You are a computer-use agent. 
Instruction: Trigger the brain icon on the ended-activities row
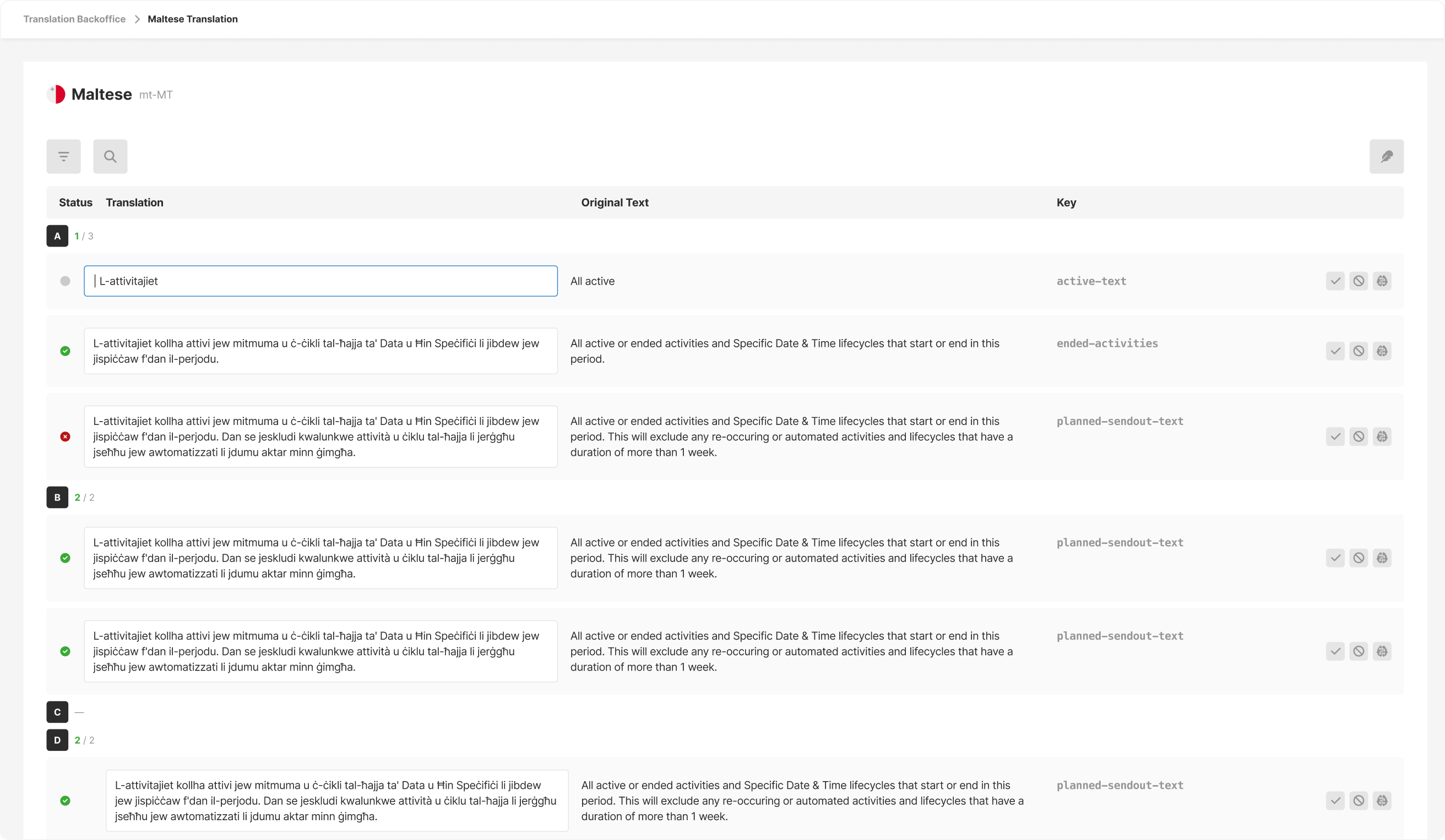(1382, 351)
